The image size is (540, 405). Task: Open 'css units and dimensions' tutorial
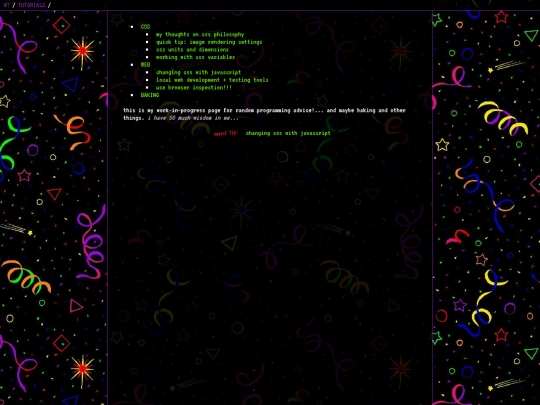tap(192, 49)
